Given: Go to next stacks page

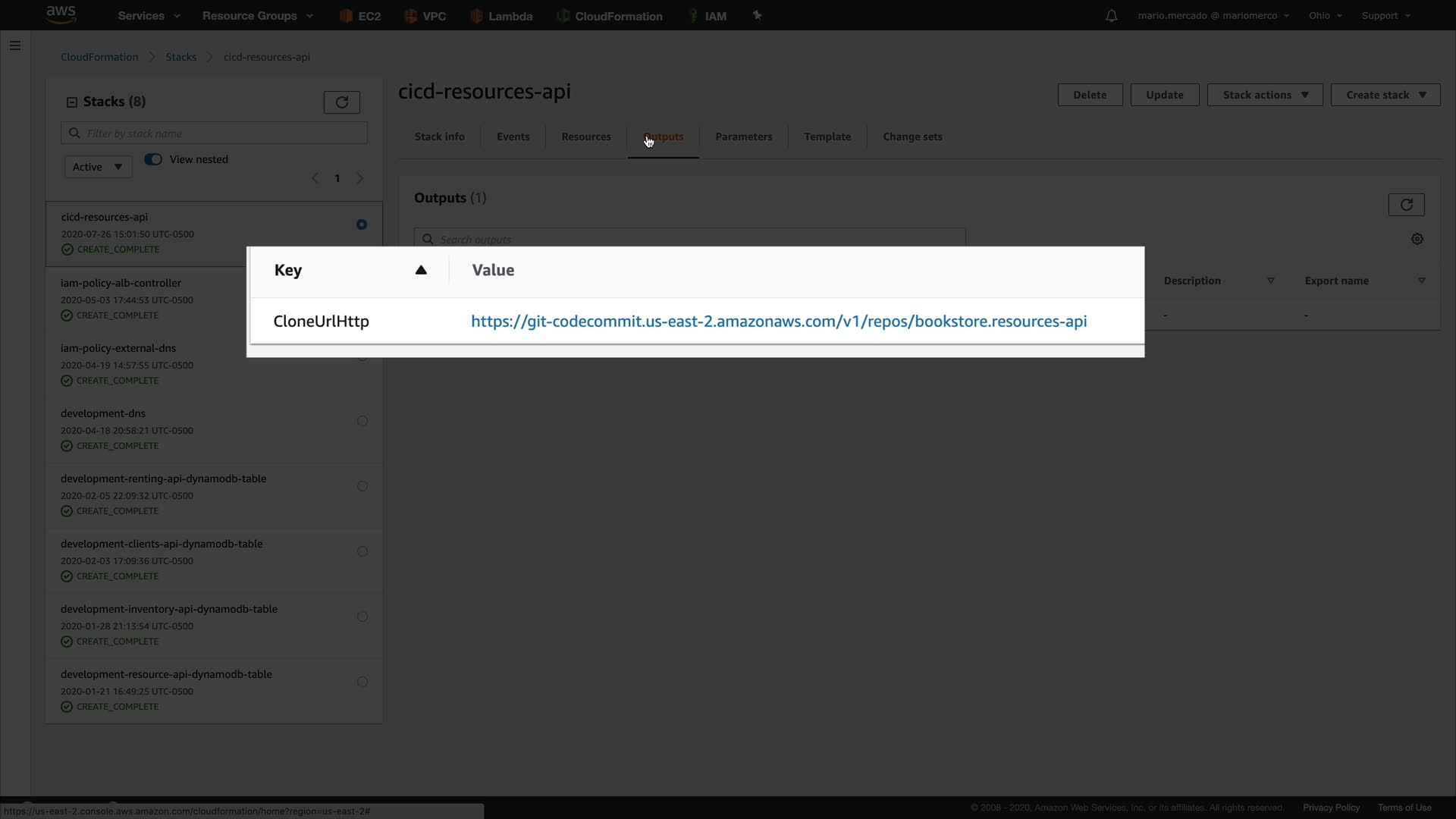Looking at the screenshot, I should tap(360, 178).
